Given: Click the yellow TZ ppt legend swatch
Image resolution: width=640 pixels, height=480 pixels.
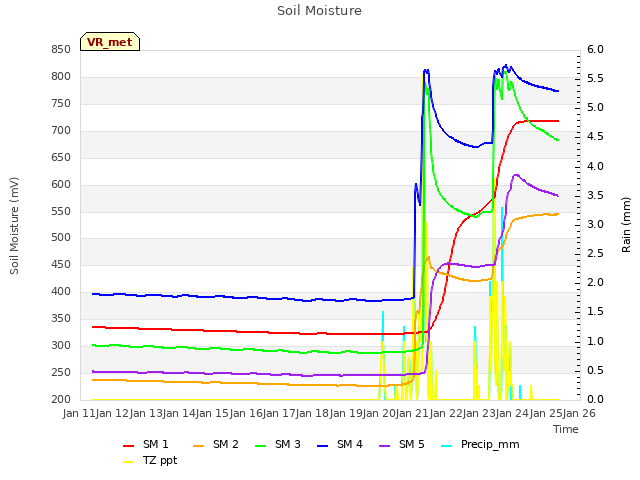Looking at the screenshot, I should [129, 462].
